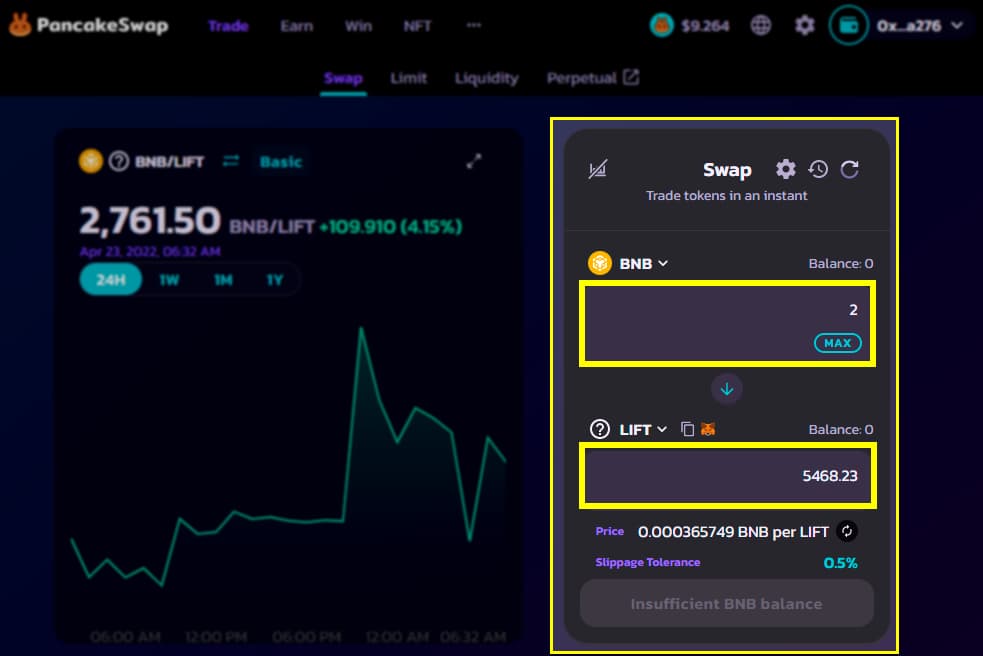Open recent transactions history icon
The image size is (983, 656).
[x=817, y=169]
